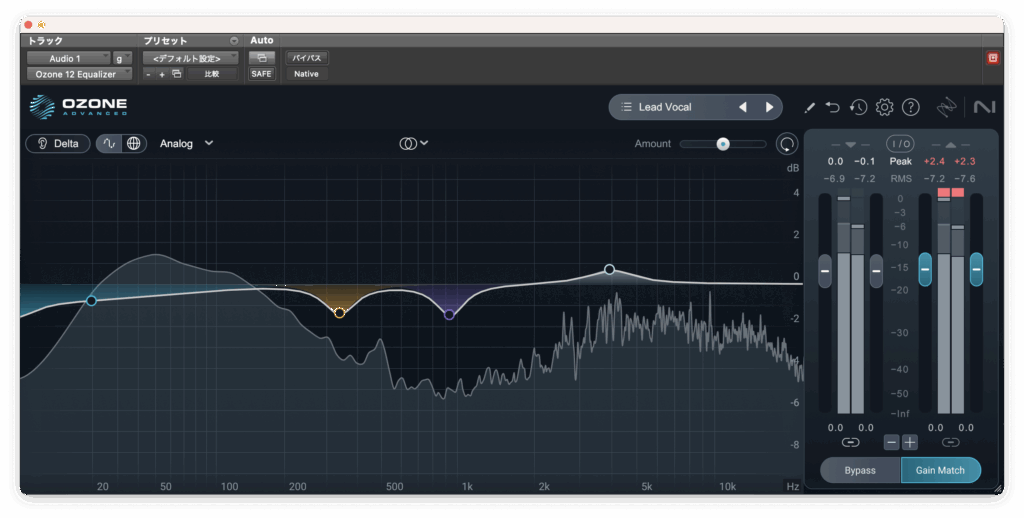Click the undo arrow icon
The image size is (1024, 518).
[x=833, y=107]
